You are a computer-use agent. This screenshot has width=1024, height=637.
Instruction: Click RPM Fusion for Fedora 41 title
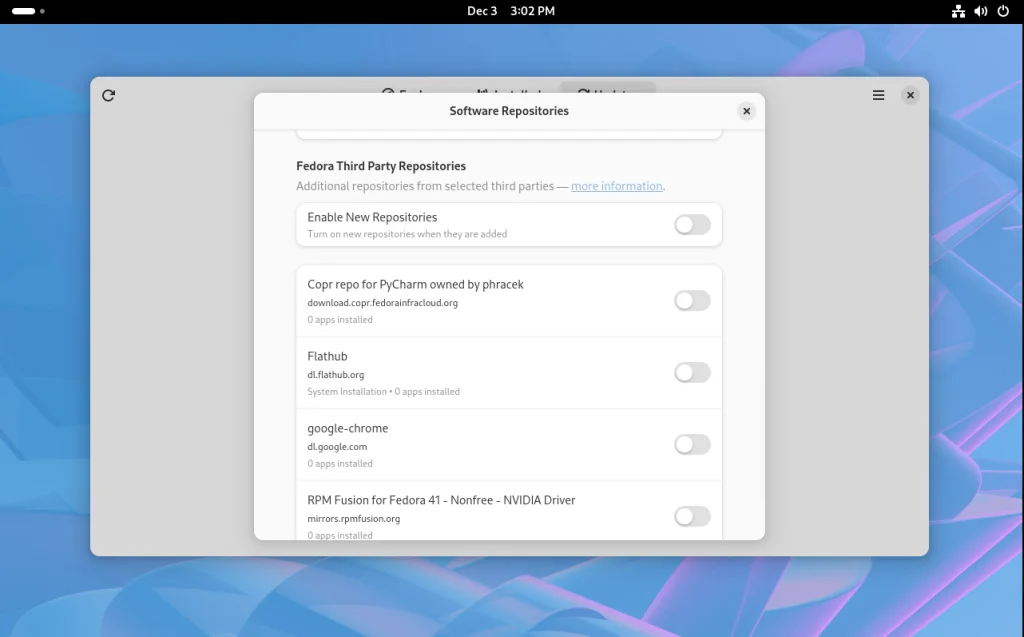pos(441,500)
